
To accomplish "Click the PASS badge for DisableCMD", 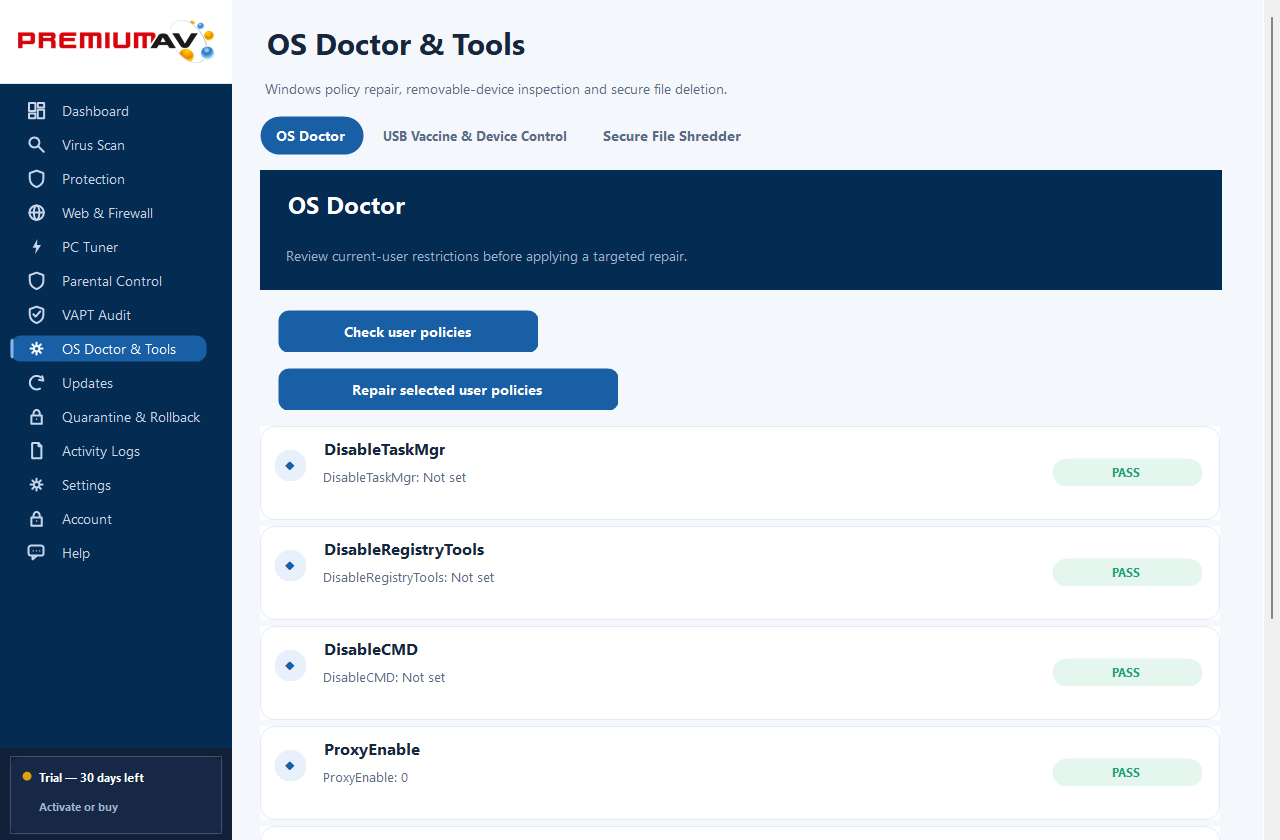I will coord(1127,673).
